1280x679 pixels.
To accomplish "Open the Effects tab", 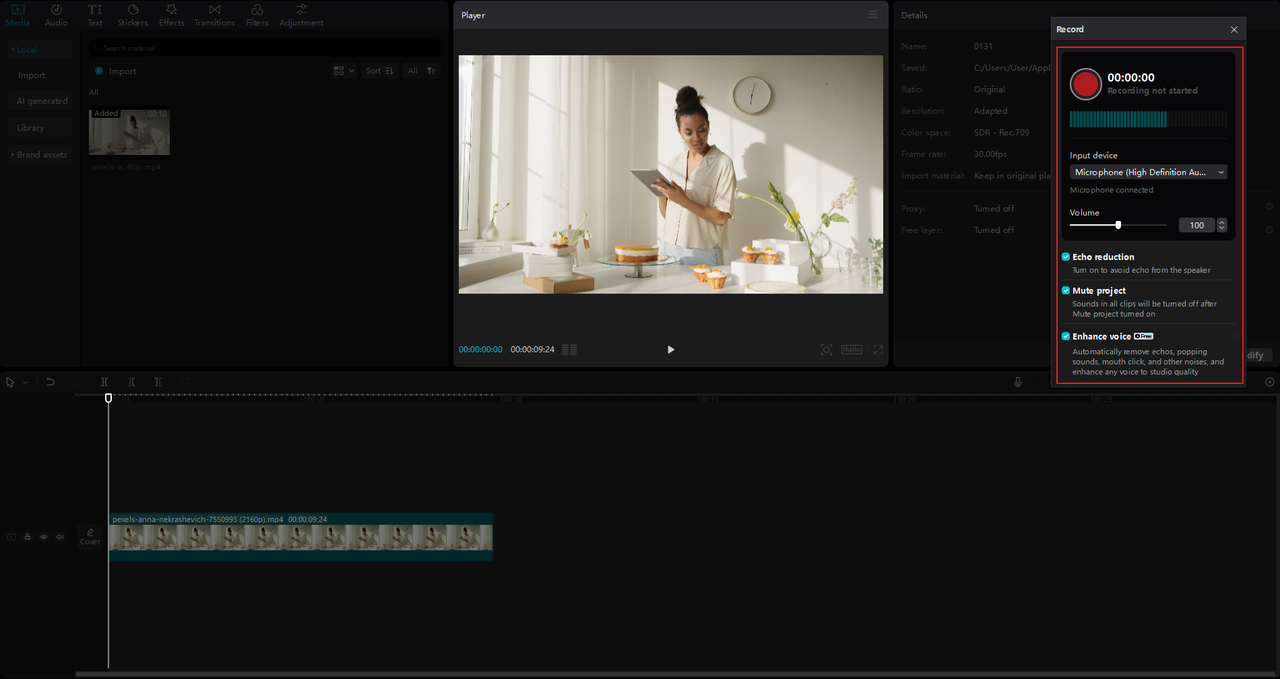I will point(171,15).
